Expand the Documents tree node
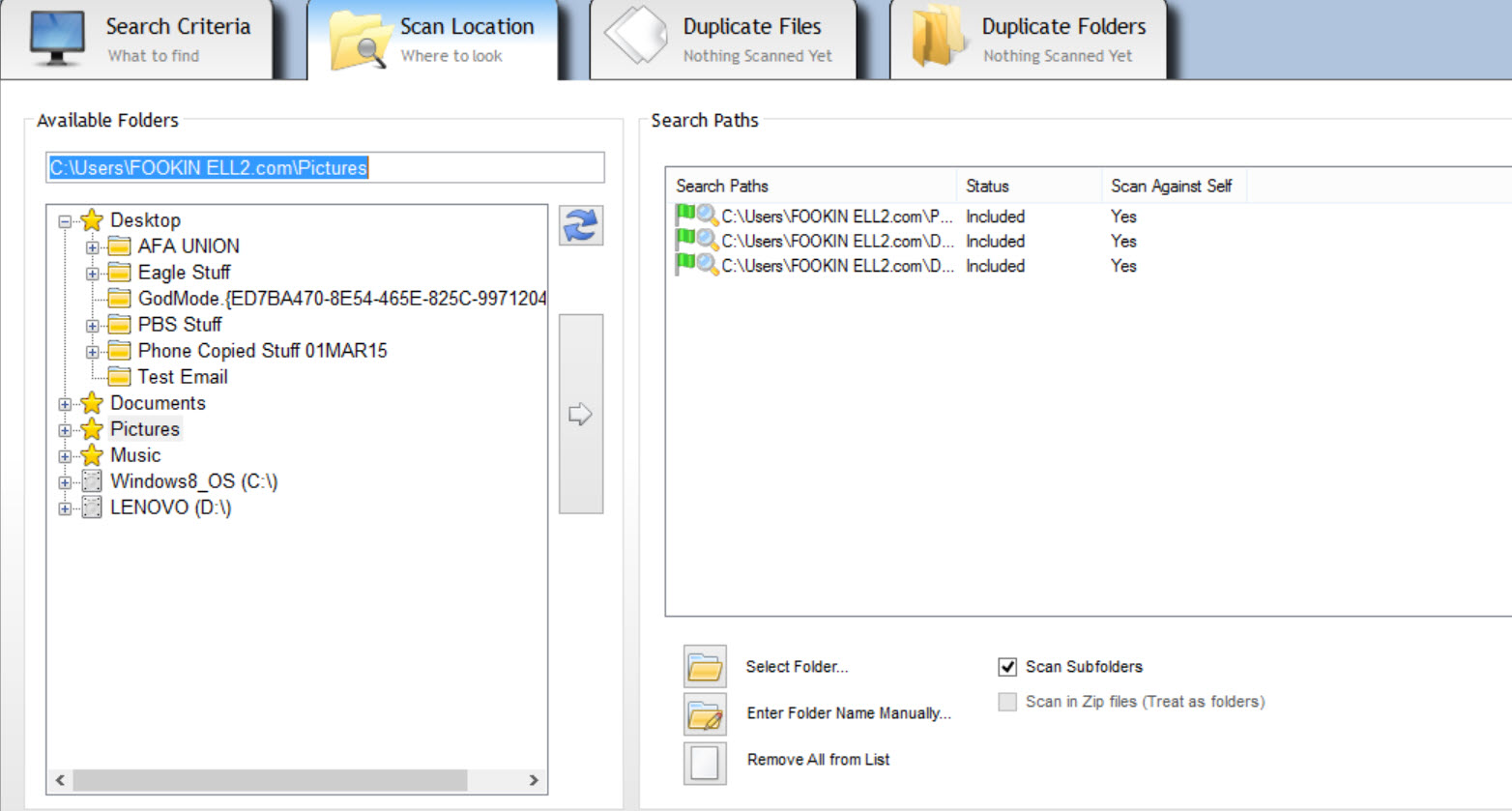Viewport: 1512px width, 811px height. (x=65, y=404)
